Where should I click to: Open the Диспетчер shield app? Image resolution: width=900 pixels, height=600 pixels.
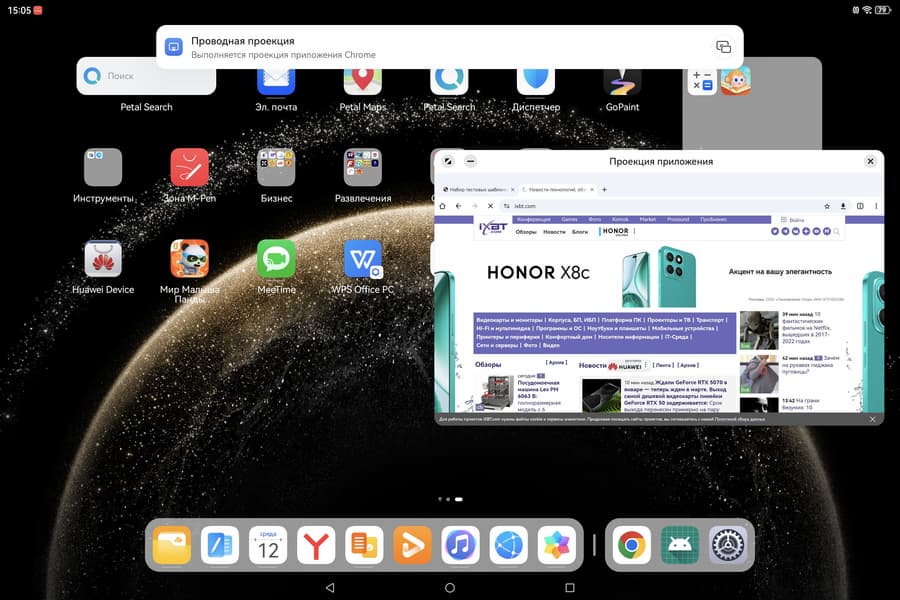pyautogui.click(x=536, y=82)
